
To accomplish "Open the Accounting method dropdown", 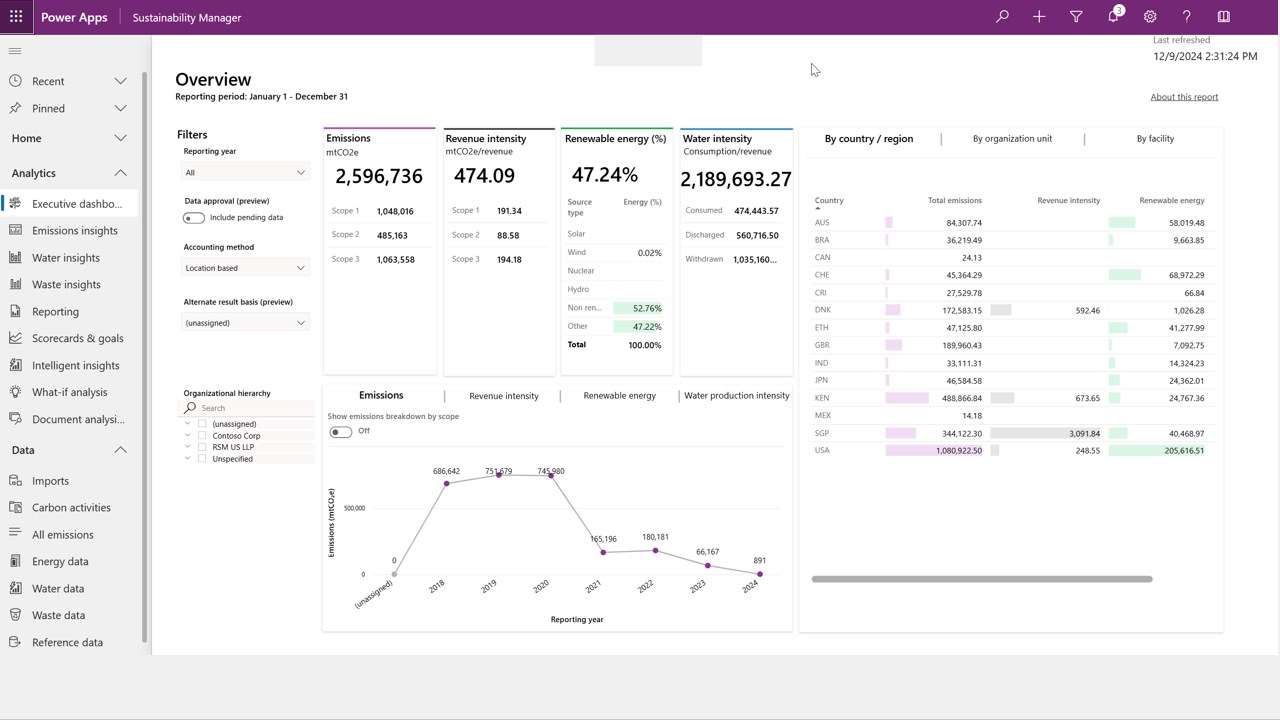I will (x=245, y=268).
